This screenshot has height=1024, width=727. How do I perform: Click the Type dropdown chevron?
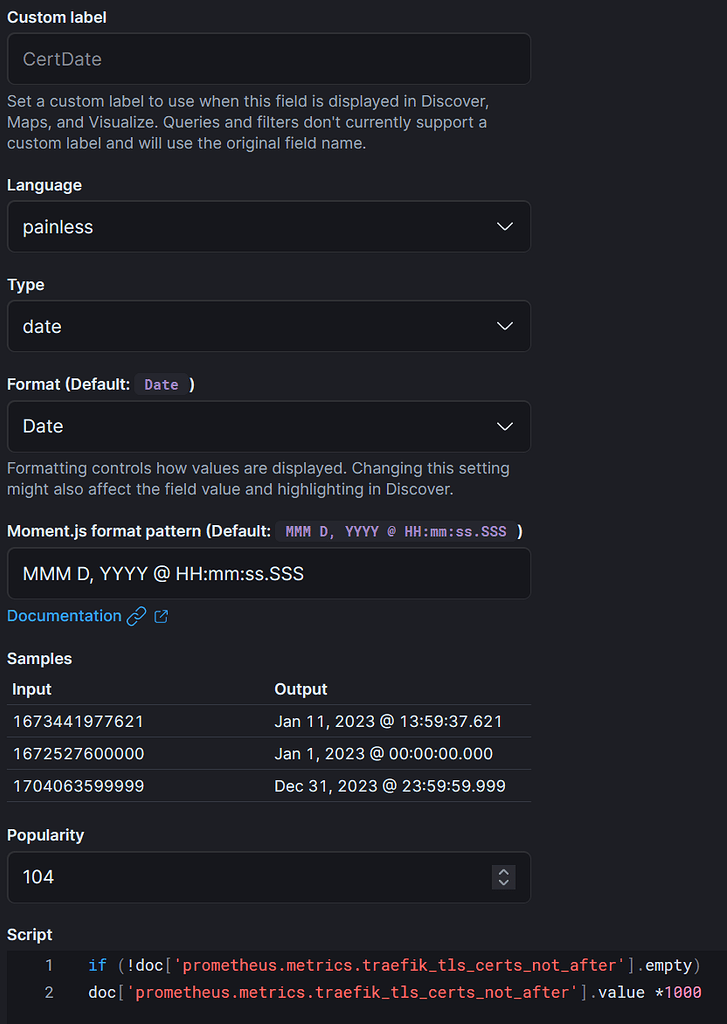click(x=504, y=326)
